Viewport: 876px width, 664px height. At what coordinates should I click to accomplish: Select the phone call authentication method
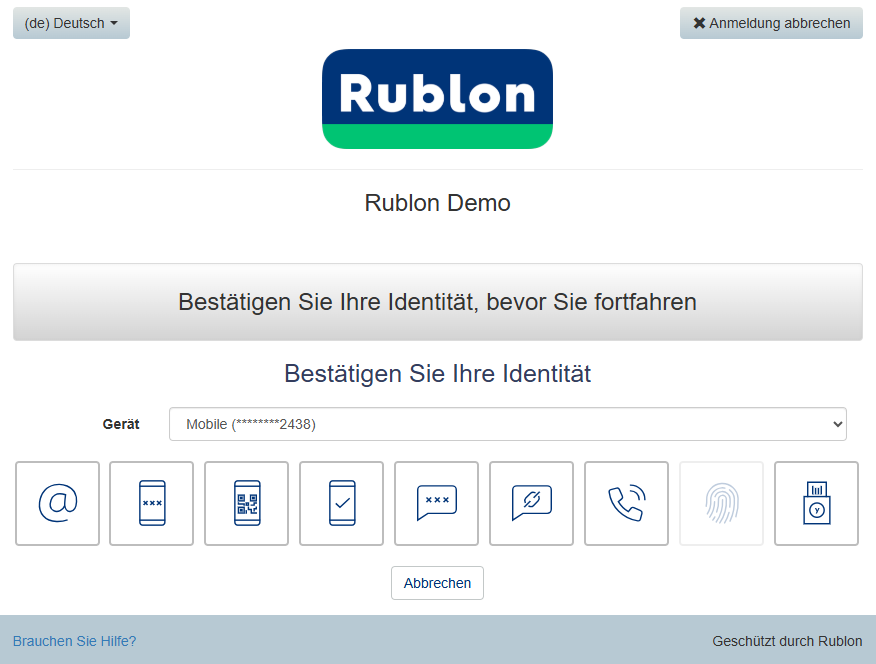tap(626, 503)
